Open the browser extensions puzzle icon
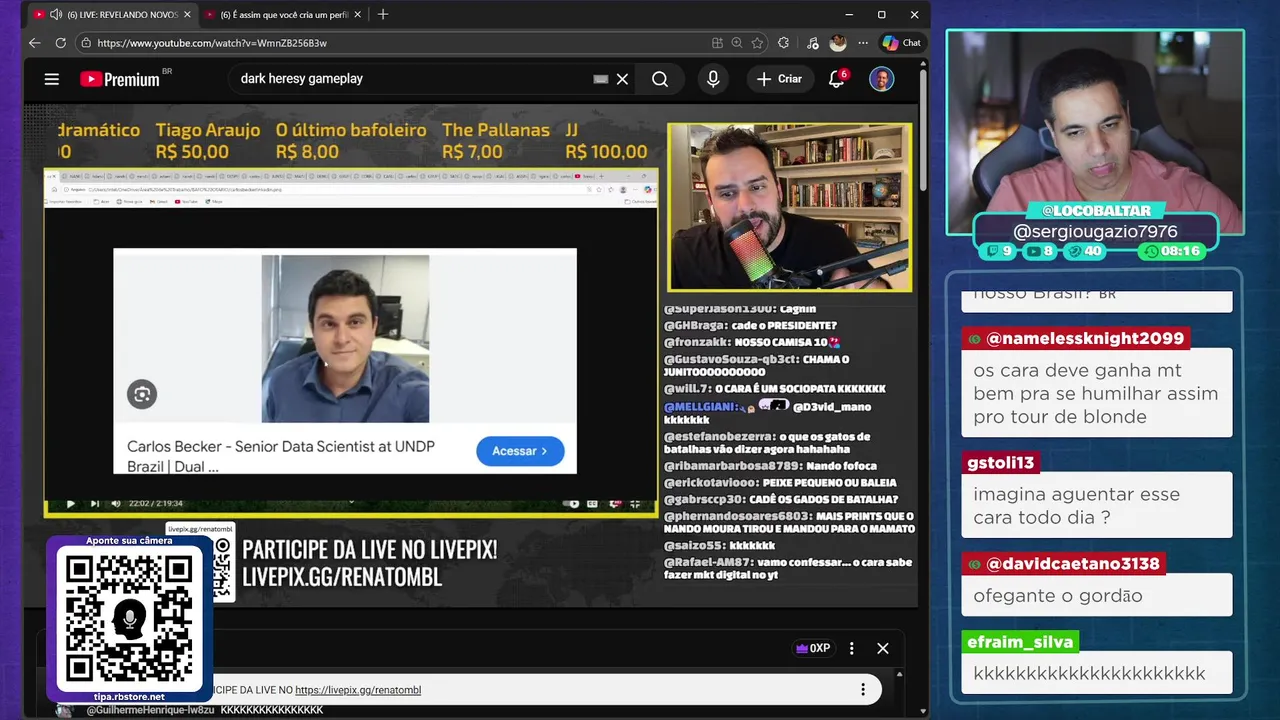Screen dimensions: 1280x720 tap(783, 43)
